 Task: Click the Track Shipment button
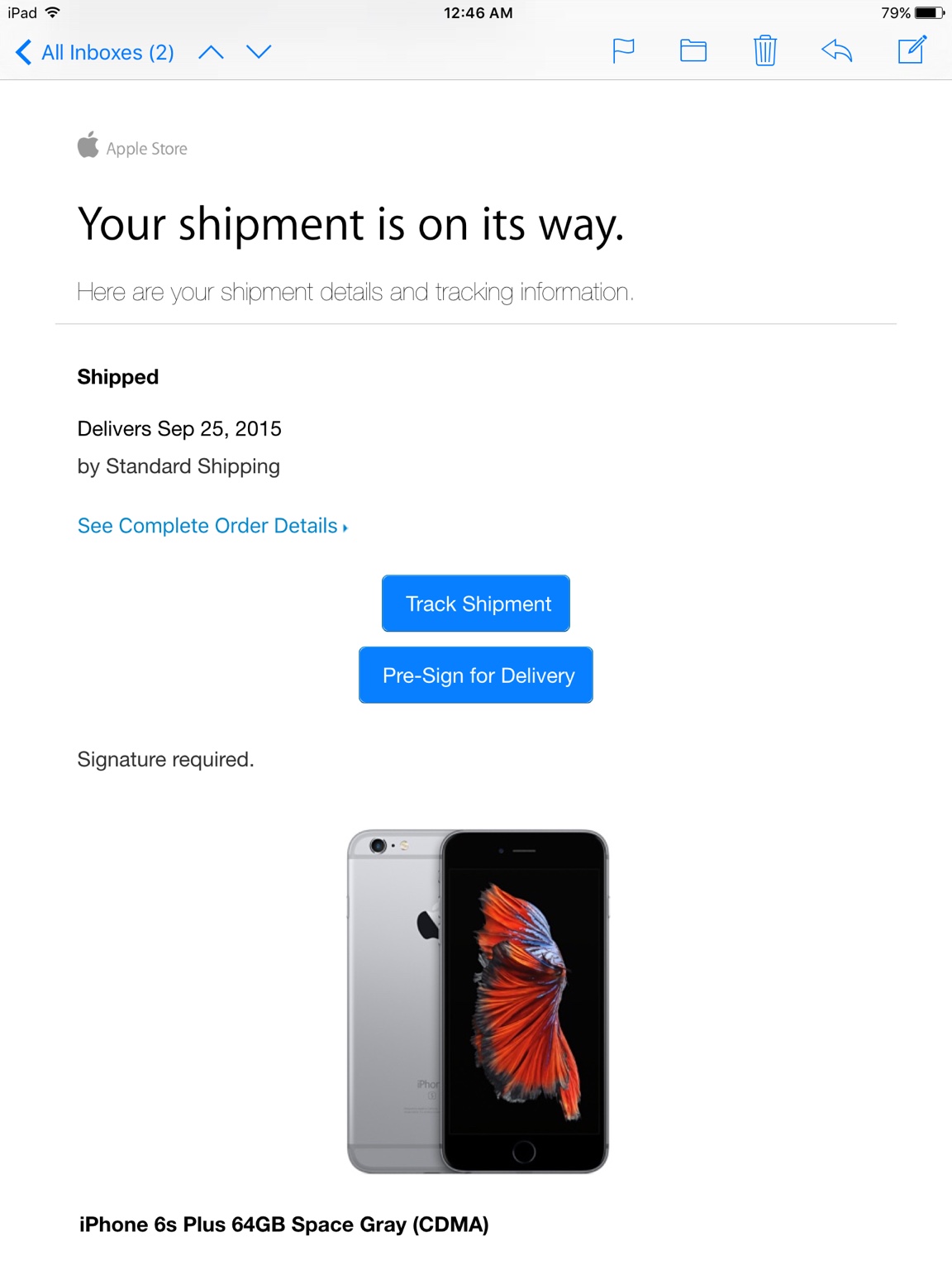click(476, 604)
